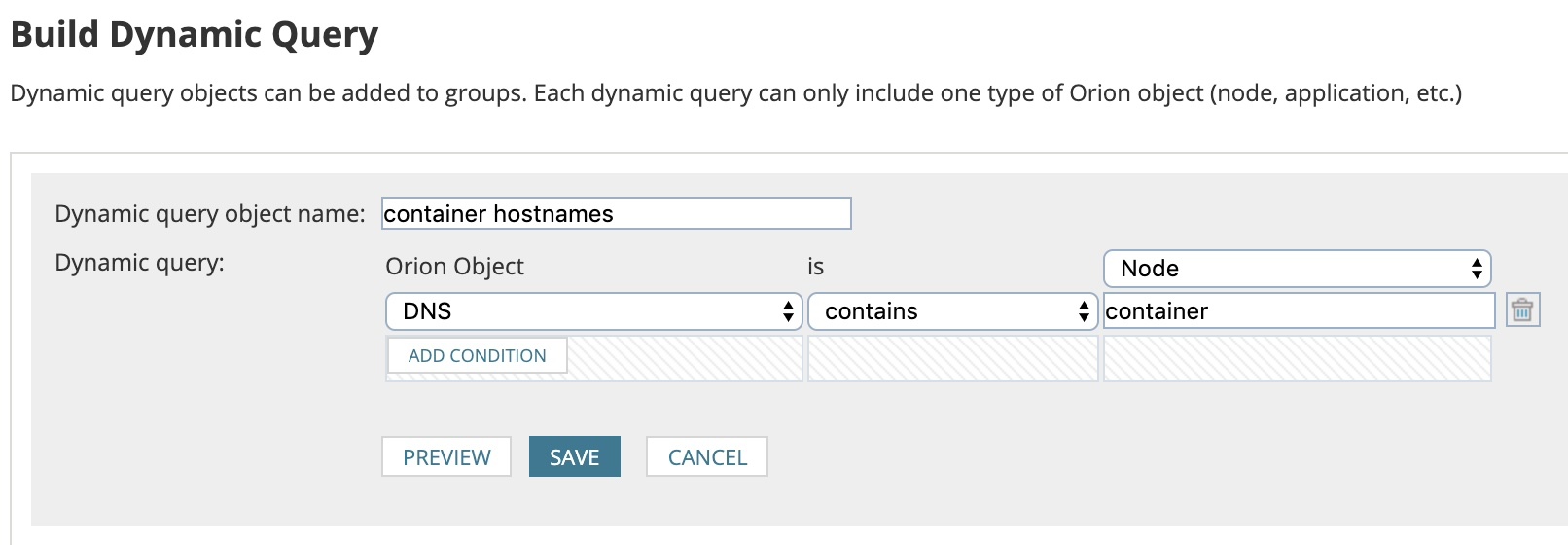Focus the 'container hostnames' name field
Screen dimensions: 1568x545
click(616, 213)
